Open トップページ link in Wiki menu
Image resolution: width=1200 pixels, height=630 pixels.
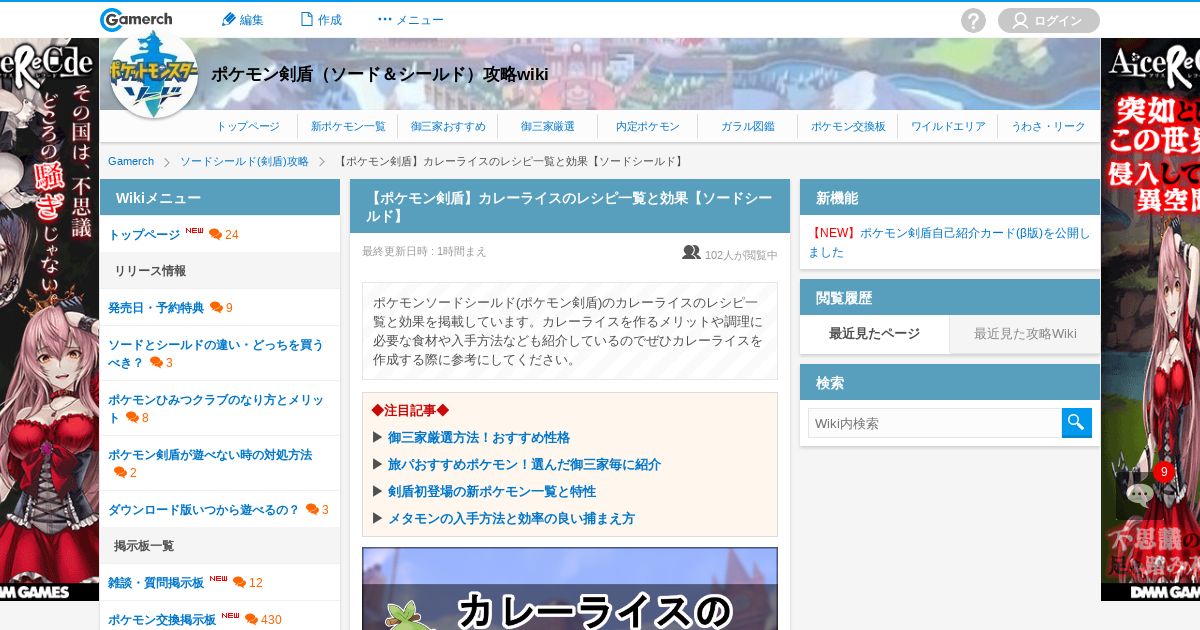(144, 235)
